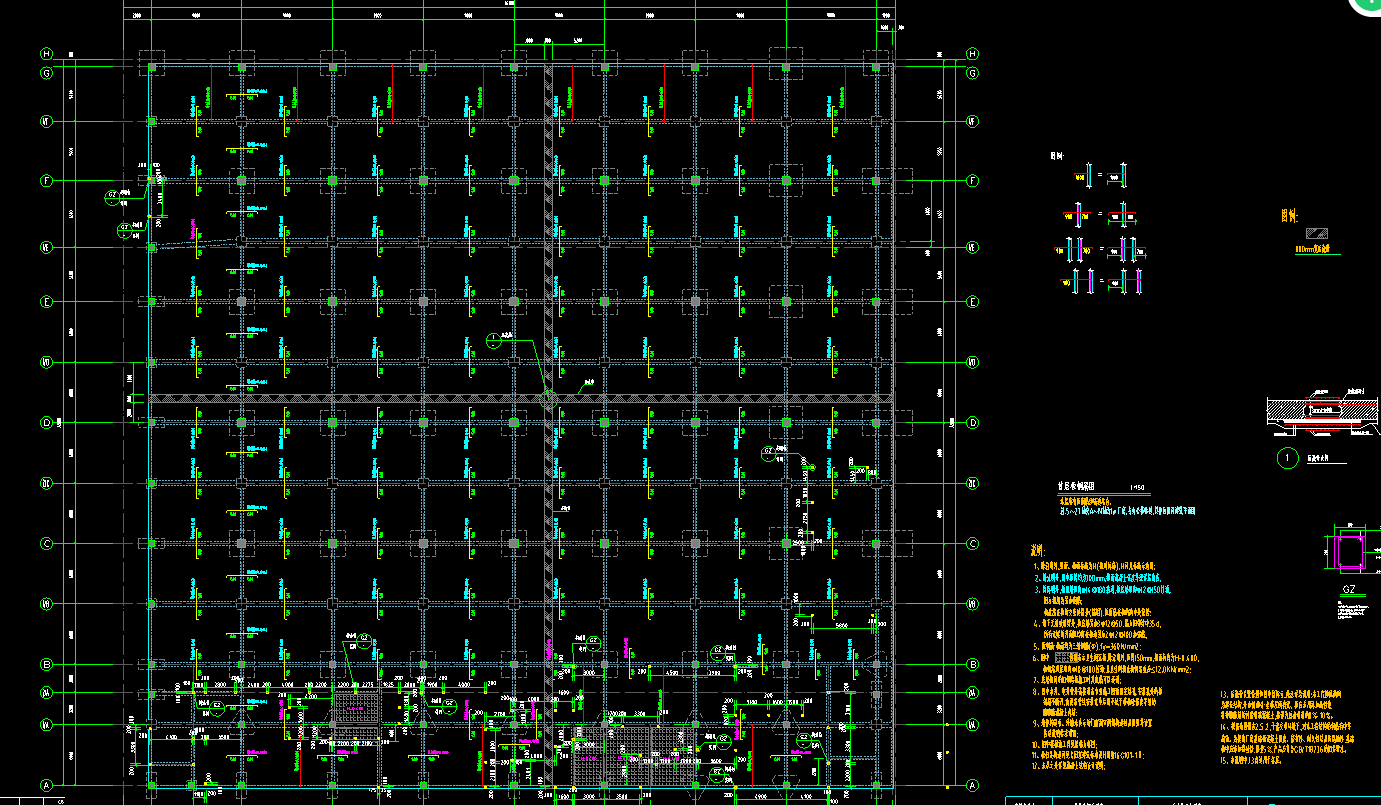This screenshot has width=1381, height=805.
Task: Select axis bubble A on the left side
Action: pos(46,784)
